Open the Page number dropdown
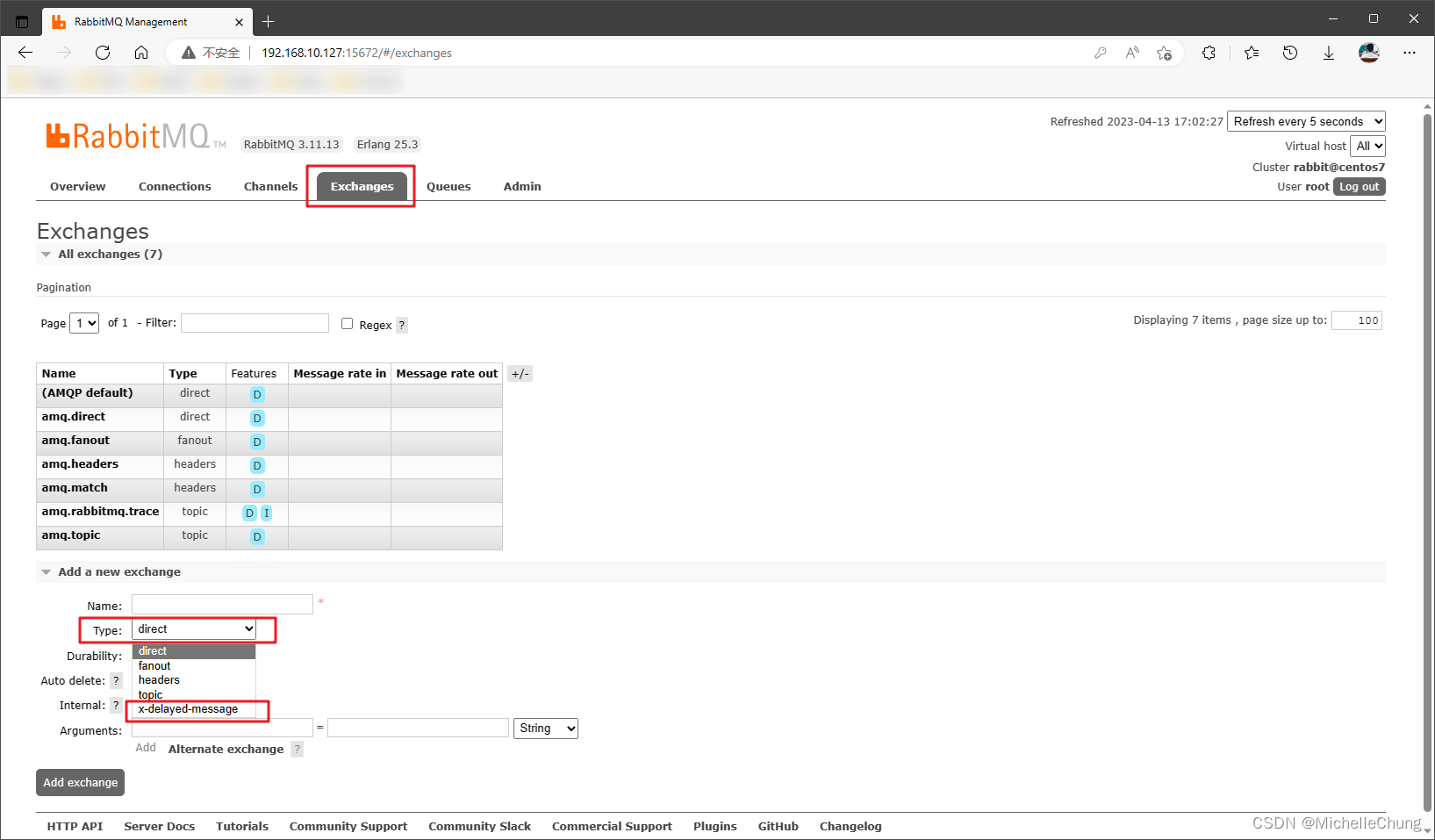Viewport: 1435px width, 840px height. click(x=84, y=323)
